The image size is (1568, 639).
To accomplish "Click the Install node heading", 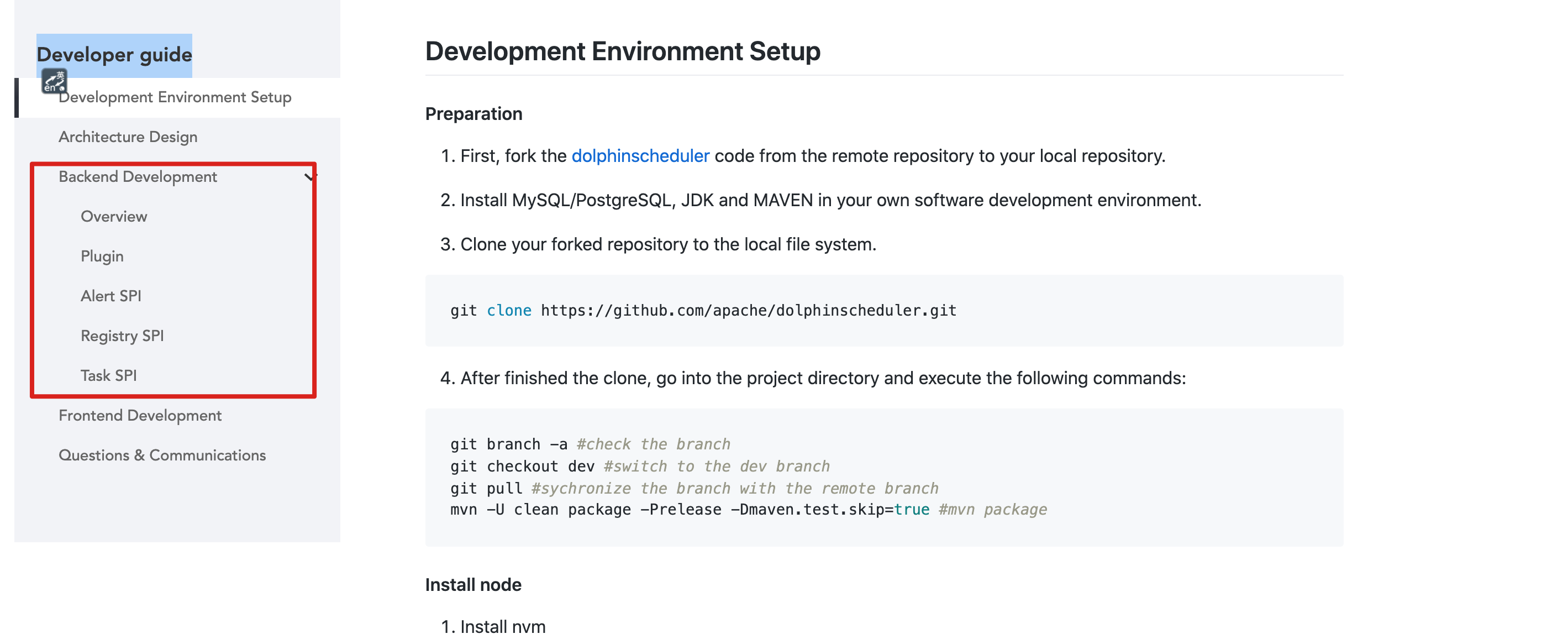I will coord(473,585).
